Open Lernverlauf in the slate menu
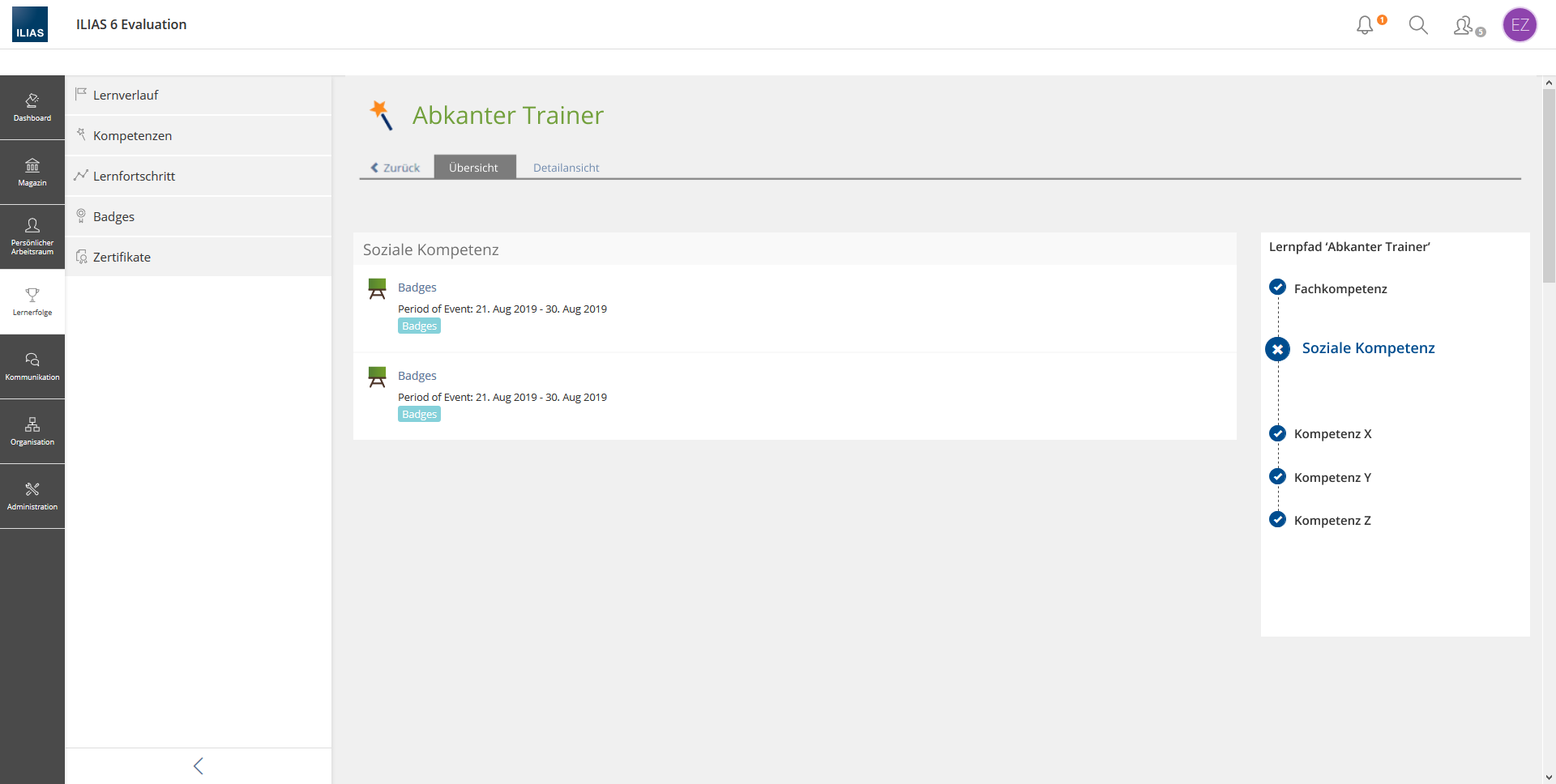This screenshot has height=784, width=1556. (199, 95)
